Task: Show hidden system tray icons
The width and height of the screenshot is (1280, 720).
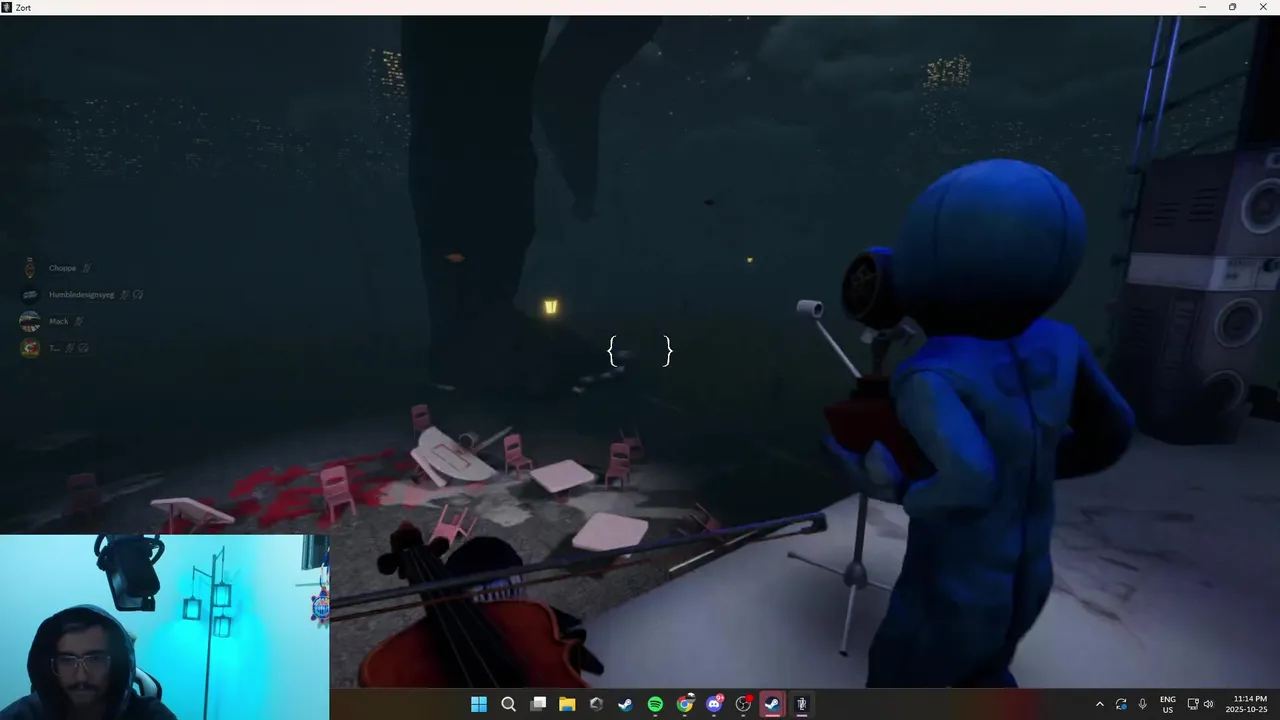Action: click(x=1100, y=704)
